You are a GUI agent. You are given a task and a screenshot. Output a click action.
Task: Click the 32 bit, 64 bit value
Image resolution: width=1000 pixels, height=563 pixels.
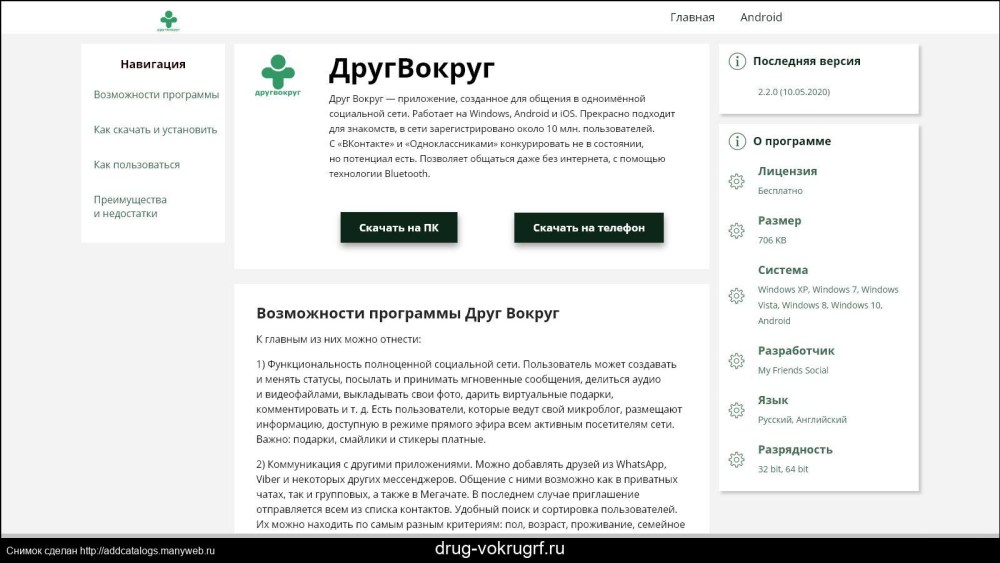click(x=783, y=469)
